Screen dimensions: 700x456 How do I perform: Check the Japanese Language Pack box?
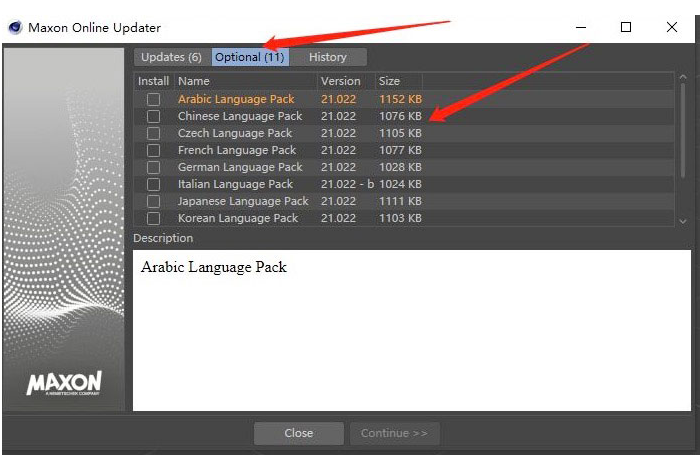pos(153,201)
